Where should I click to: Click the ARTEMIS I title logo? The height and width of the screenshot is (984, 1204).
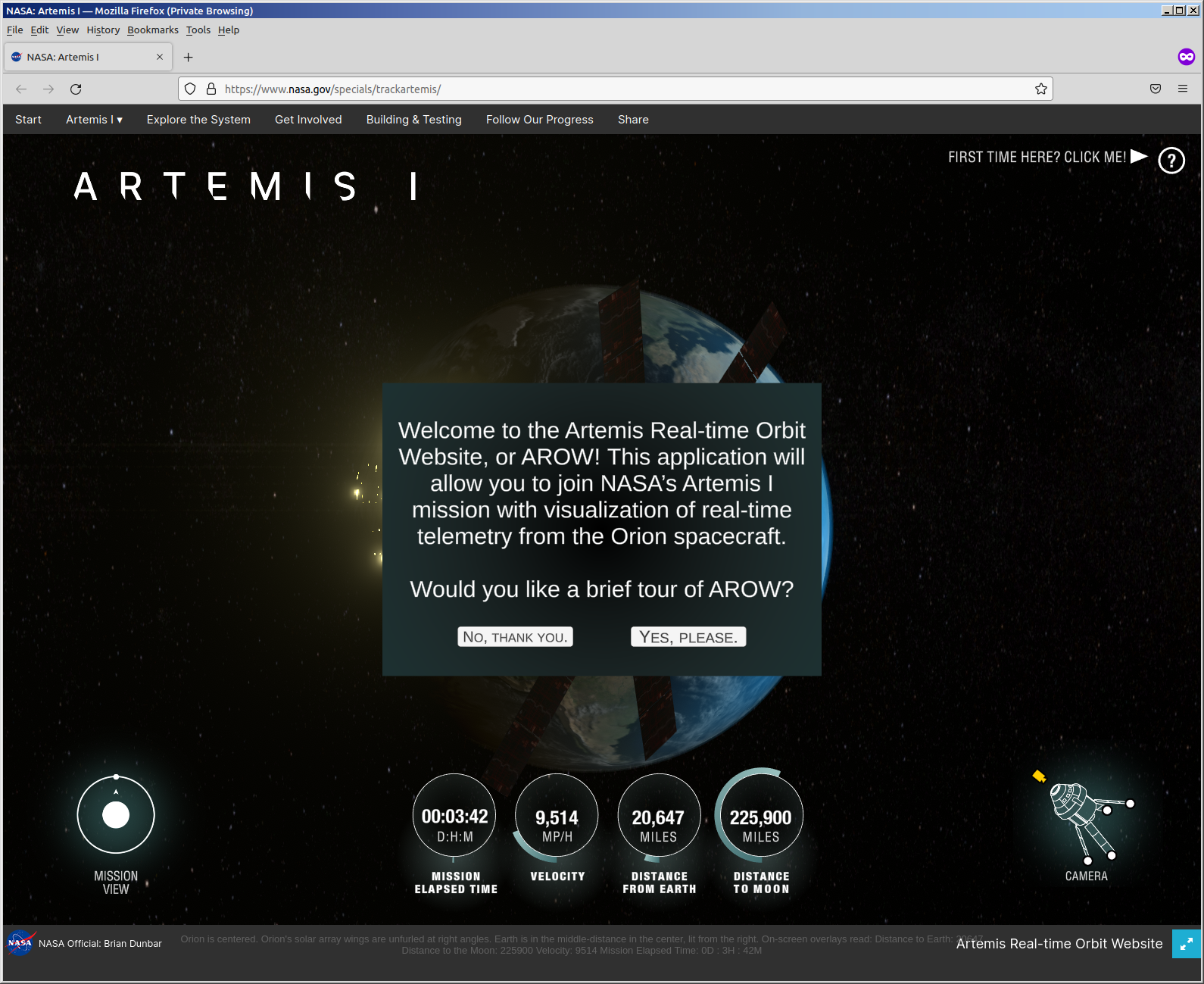[246, 186]
